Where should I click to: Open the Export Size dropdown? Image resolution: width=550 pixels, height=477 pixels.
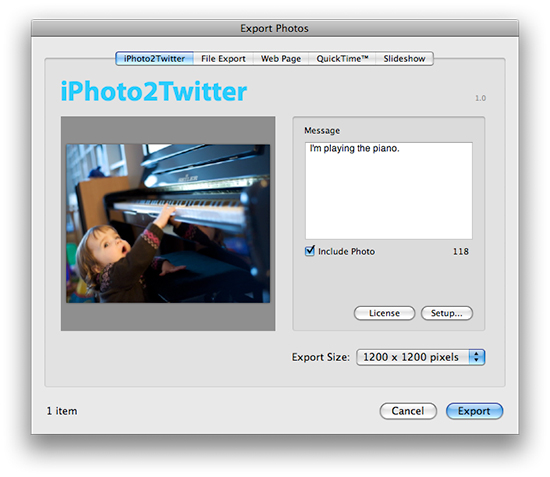(420, 357)
